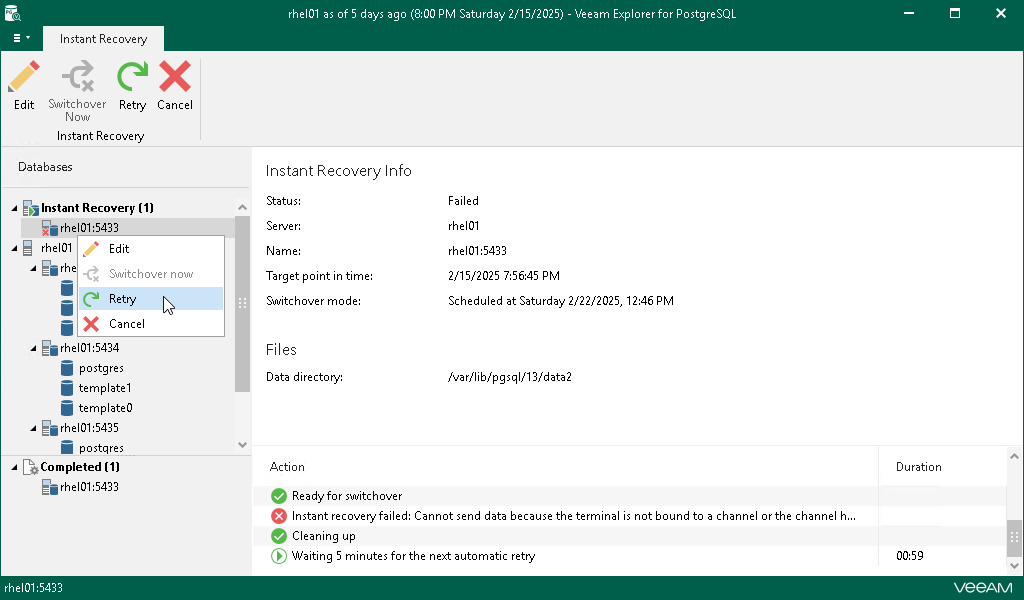Collapse the partially hidden rhe instance node

[33, 268]
